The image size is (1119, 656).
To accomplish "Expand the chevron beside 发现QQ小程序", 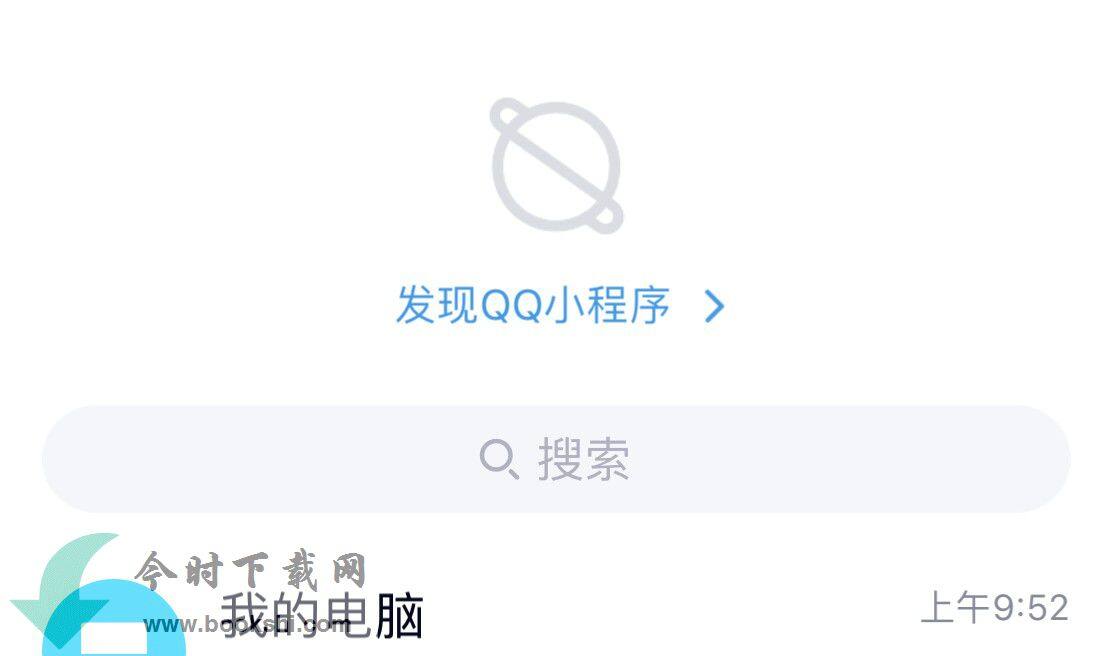I will 714,306.
